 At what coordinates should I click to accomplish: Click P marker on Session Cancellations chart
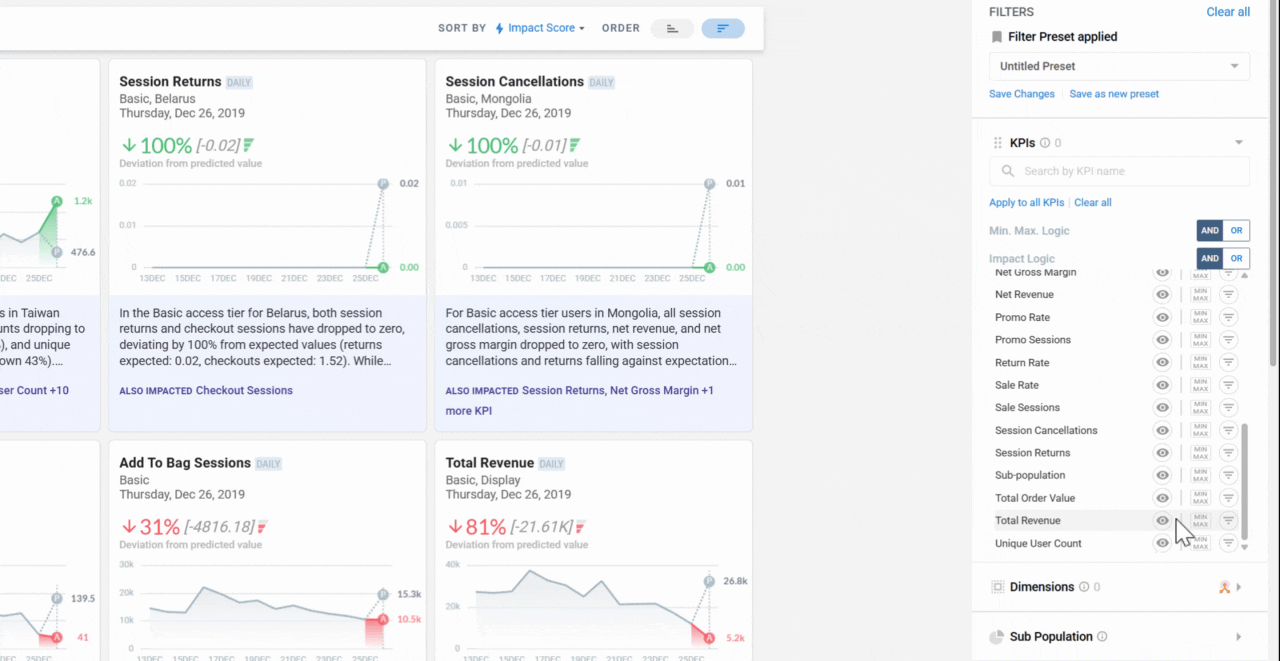(709, 184)
